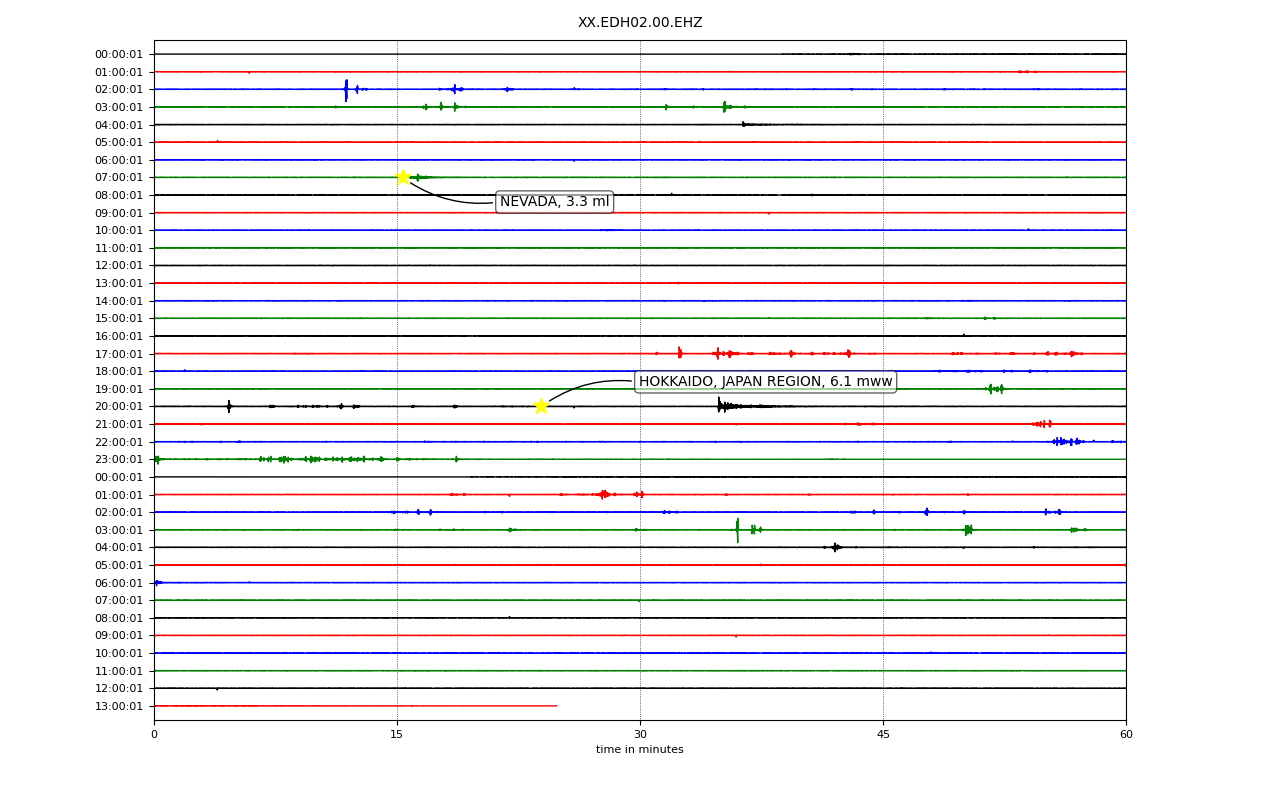This screenshot has height=800, width=1280.
Task: Click the 'time in minutes' axis label
Action: (x=640, y=750)
